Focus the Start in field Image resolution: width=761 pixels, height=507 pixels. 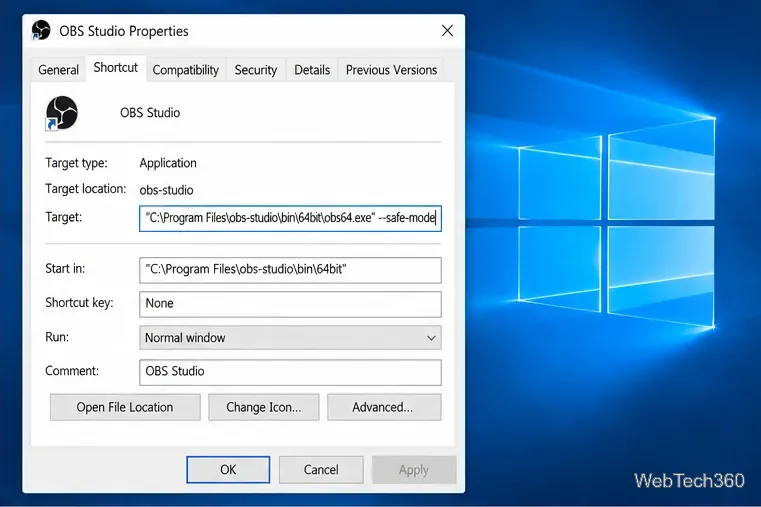(x=290, y=270)
